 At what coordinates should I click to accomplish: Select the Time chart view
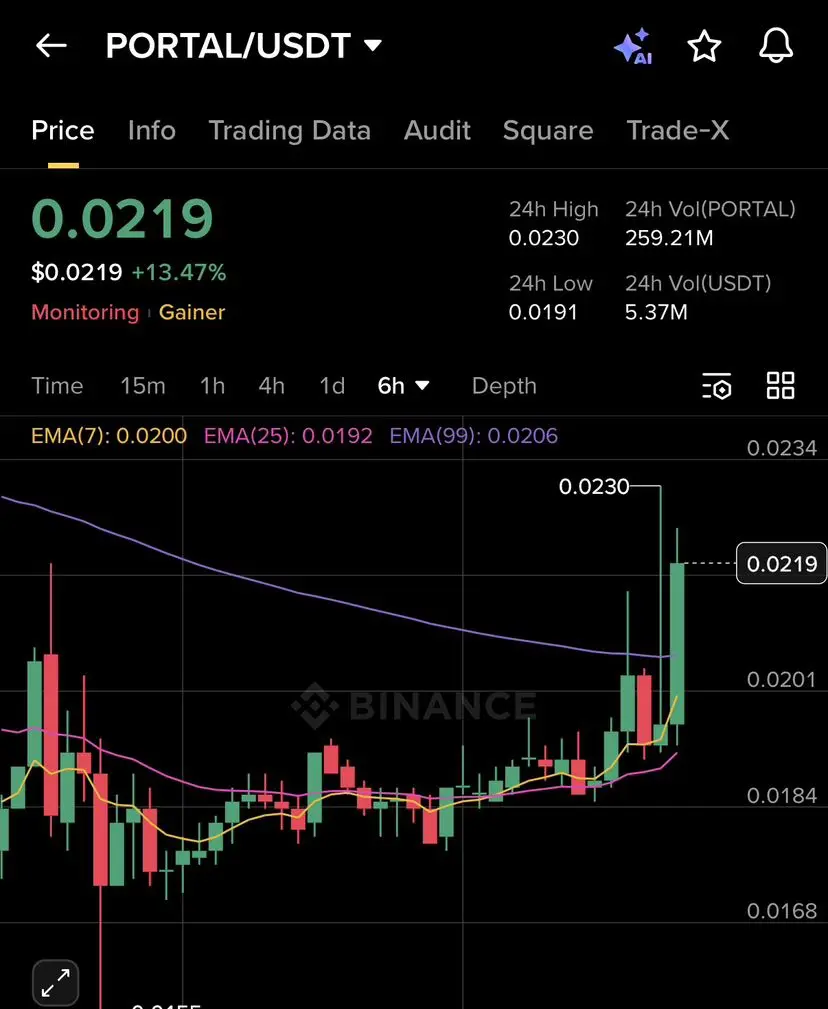(x=57, y=386)
